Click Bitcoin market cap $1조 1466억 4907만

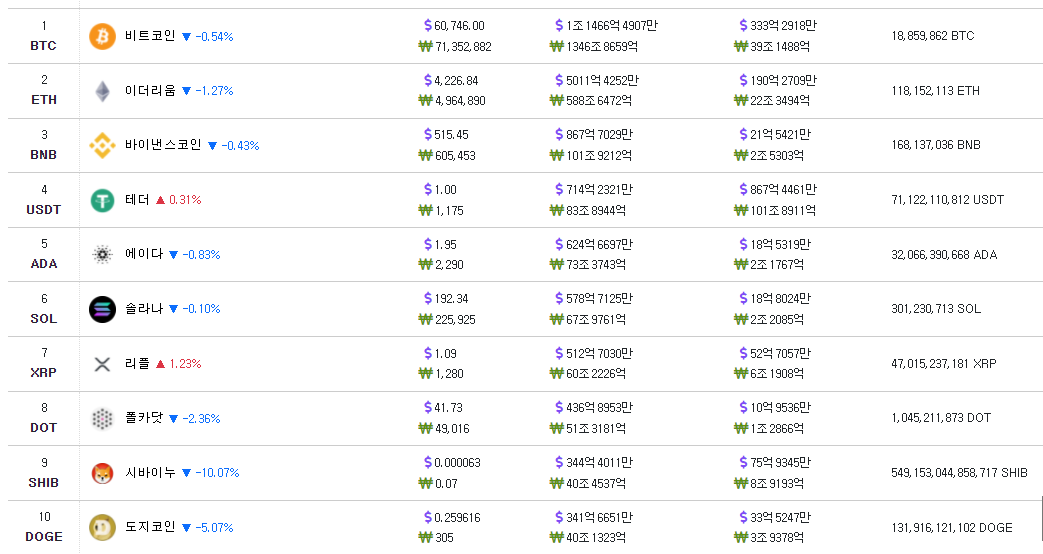606,26
